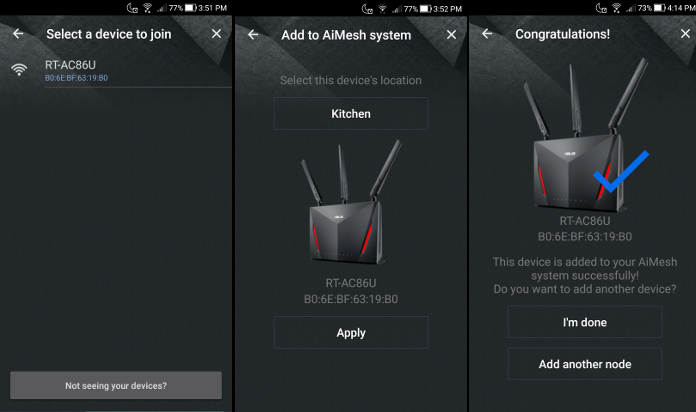Close the Select a device to join screen
Screen dimensions: 696x412
click(217, 34)
